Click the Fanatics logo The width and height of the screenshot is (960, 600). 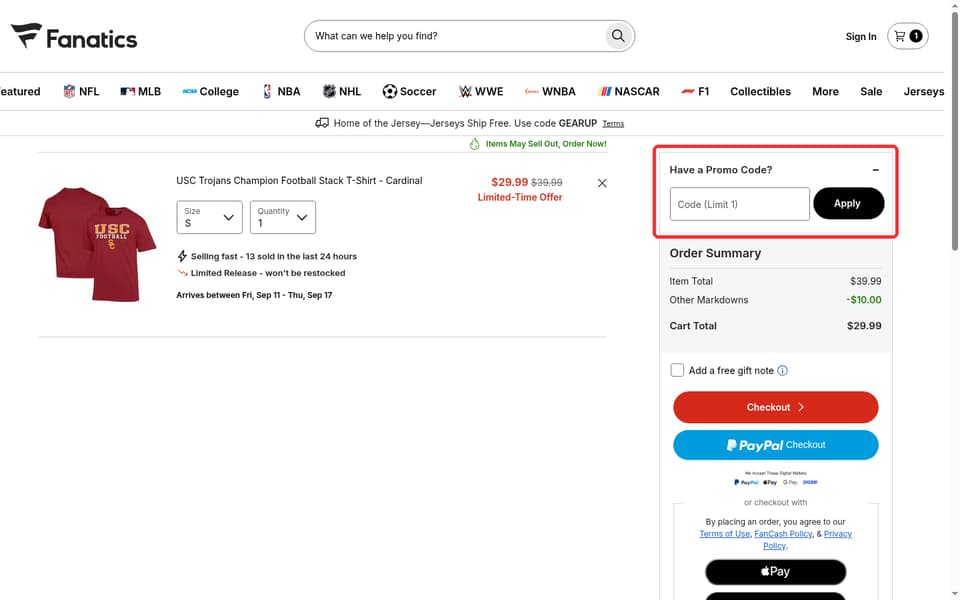(74, 36)
